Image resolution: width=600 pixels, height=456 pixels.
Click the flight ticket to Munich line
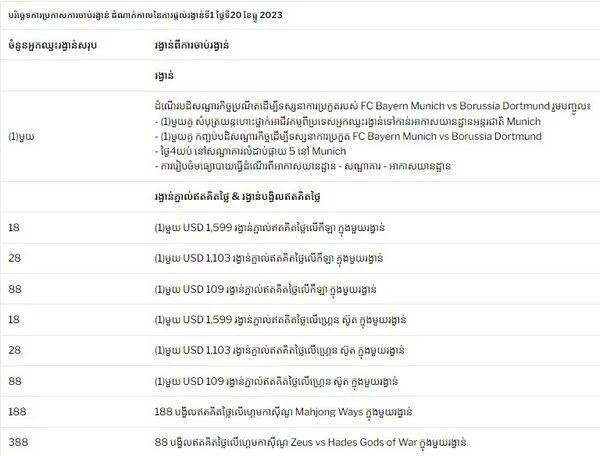(x=348, y=121)
